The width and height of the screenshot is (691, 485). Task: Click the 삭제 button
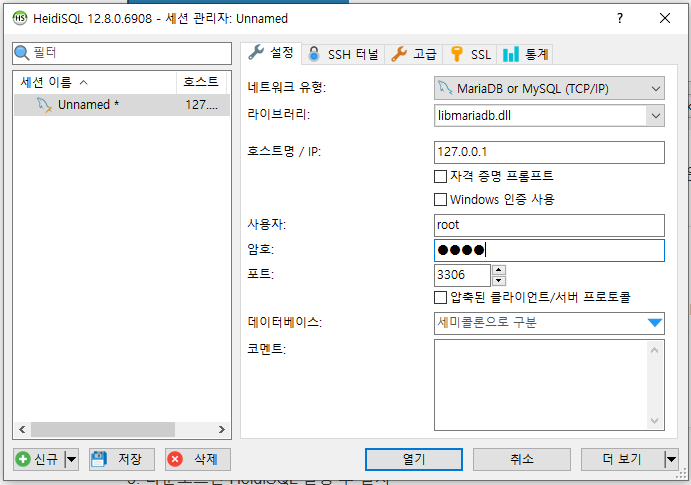(x=198, y=459)
